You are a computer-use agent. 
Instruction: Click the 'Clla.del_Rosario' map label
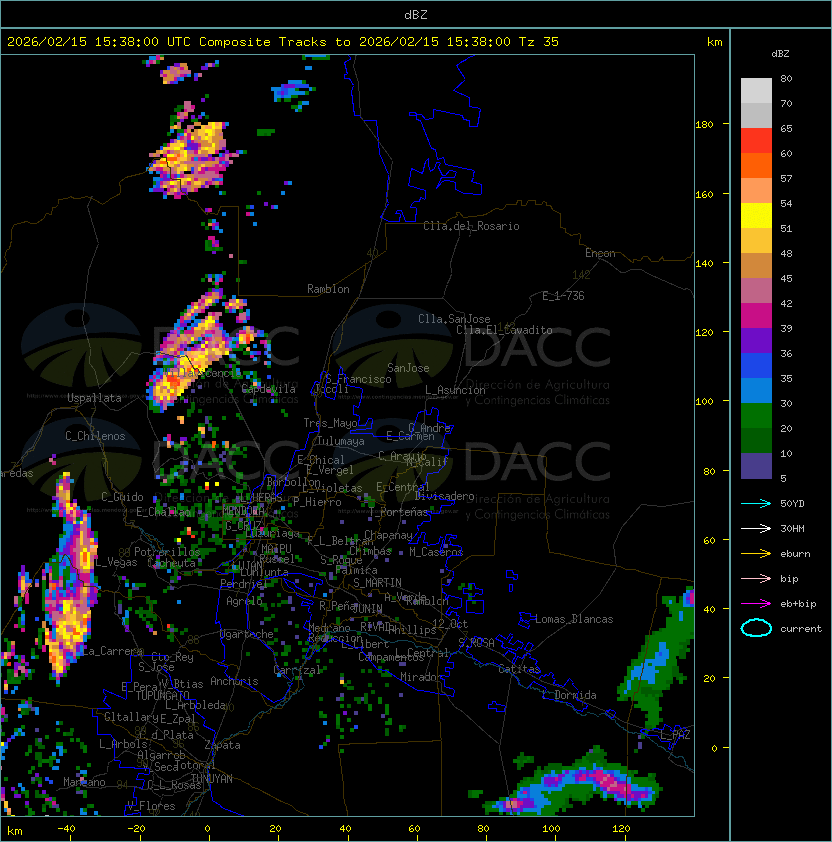tap(471, 226)
